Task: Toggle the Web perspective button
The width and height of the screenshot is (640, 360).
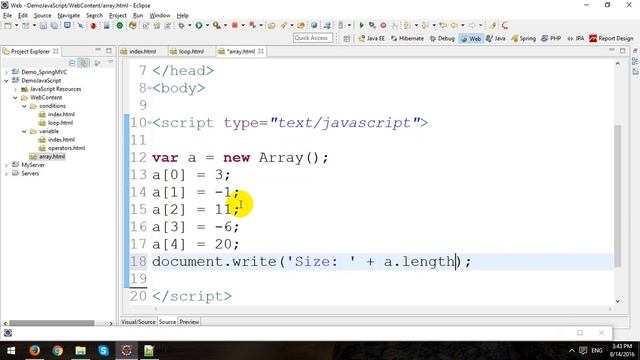Action: (x=471, y=38)
